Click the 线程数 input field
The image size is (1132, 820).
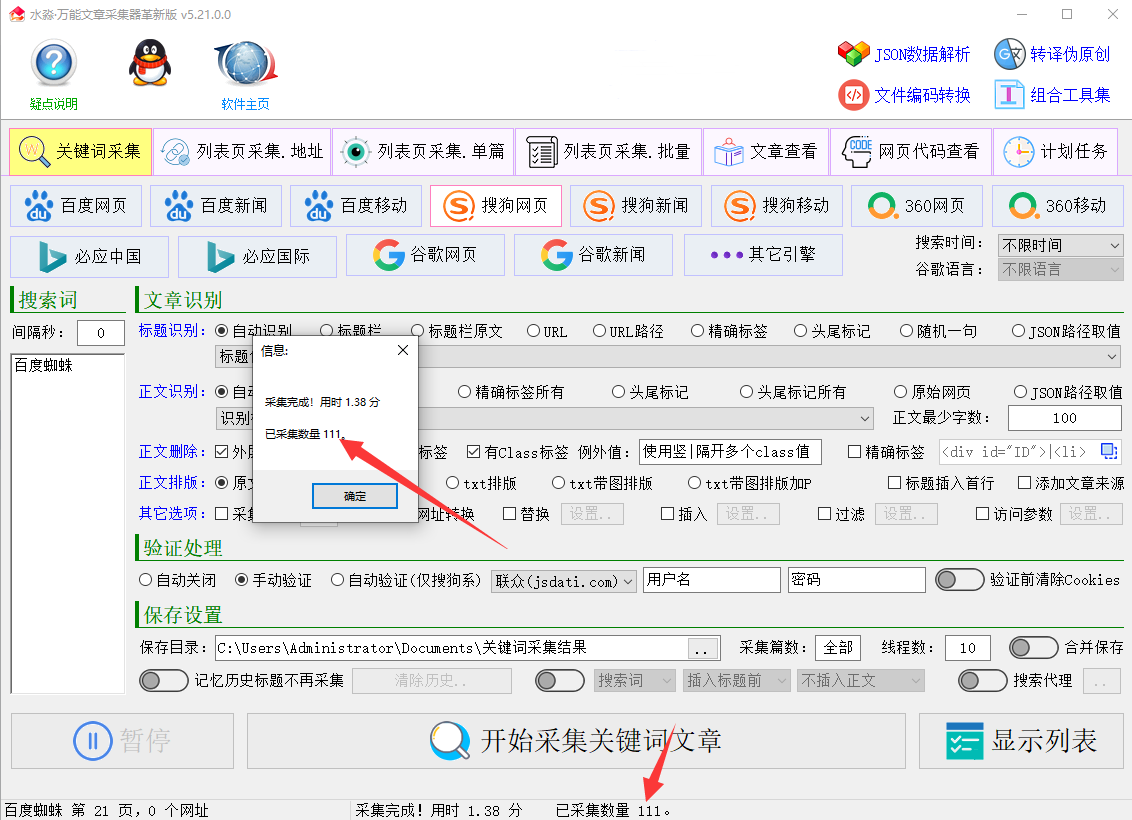tap(967, 648)
